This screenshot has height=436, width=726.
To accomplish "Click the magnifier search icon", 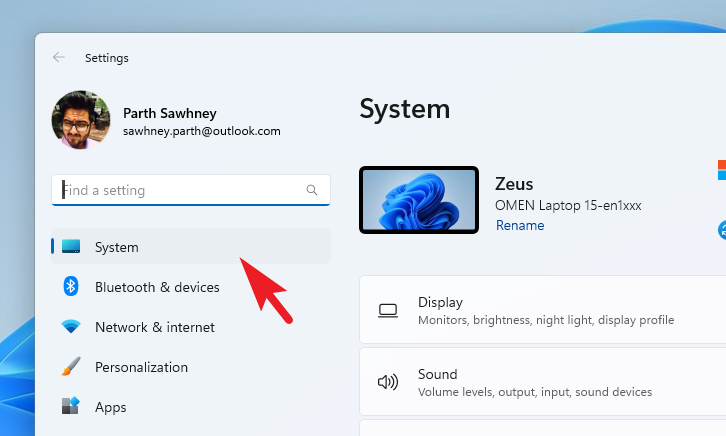I will click(312, 190).
